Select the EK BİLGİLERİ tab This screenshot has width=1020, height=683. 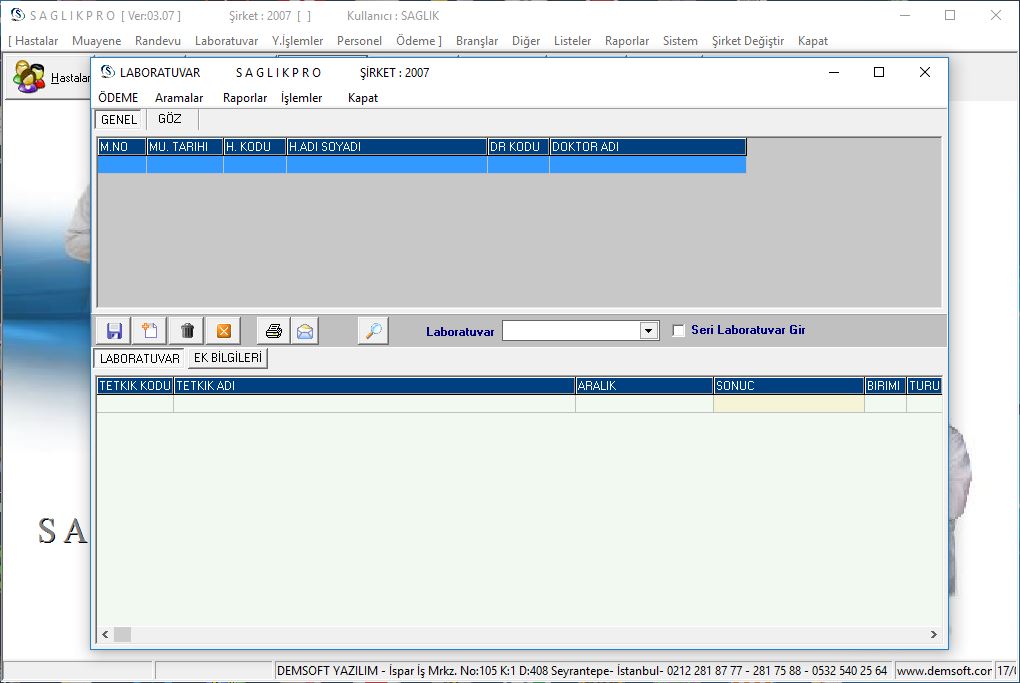pos(228,358)
